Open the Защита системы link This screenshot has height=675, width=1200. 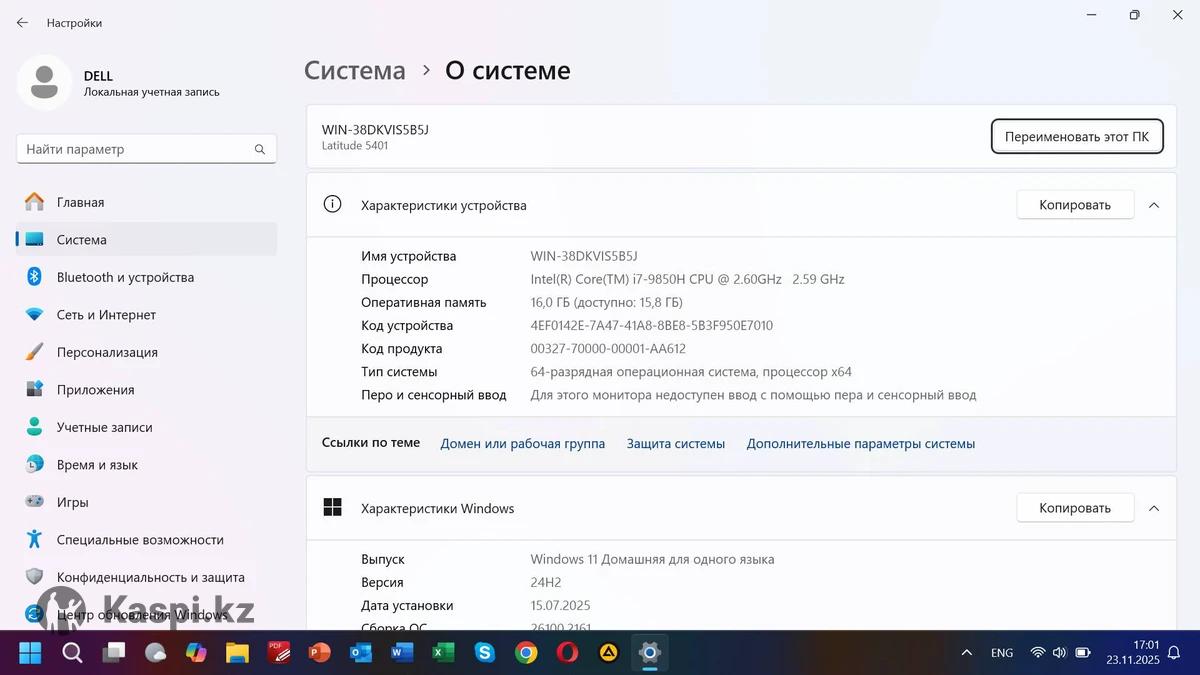pyautogui.click(x=675, y=444)
